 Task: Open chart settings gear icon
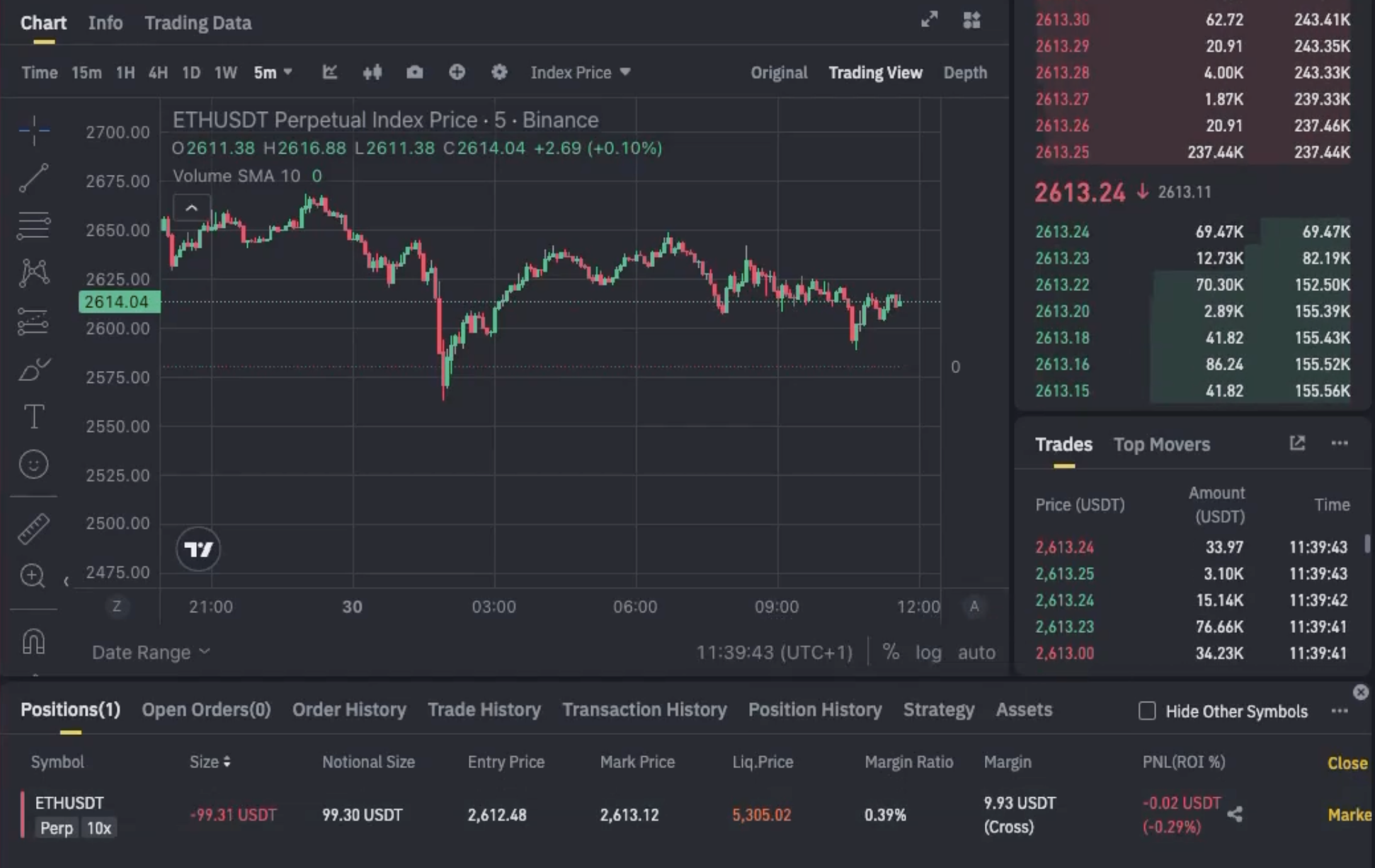499,72
